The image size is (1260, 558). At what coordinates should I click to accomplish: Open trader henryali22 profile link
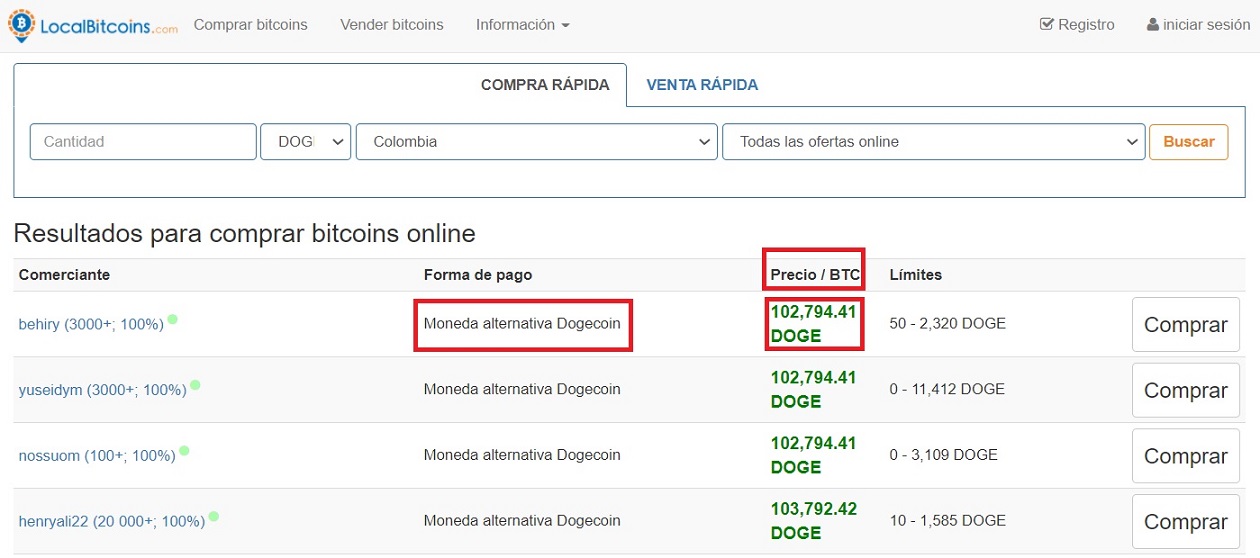(x=112, y=521)
